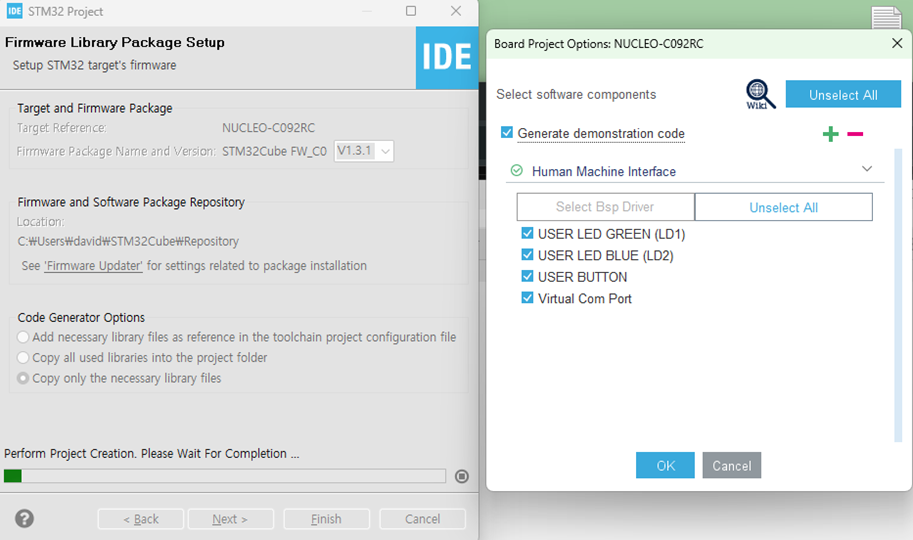The height and width of the screenshot is (540, 913).
Task: Uncheck the Virtual Com Port option
Action: (x=527, y=298)
